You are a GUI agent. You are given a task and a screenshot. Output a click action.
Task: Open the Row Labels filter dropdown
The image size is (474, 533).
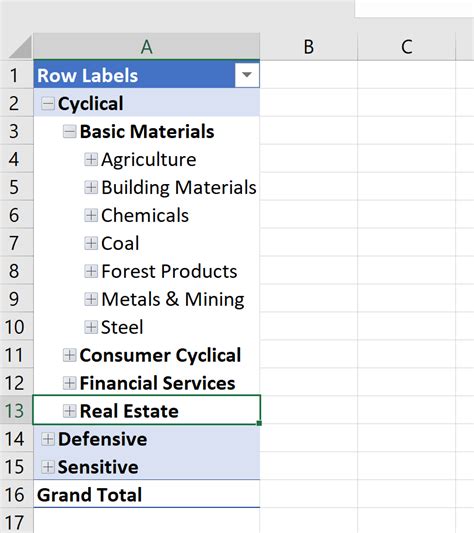click(247, 75)
